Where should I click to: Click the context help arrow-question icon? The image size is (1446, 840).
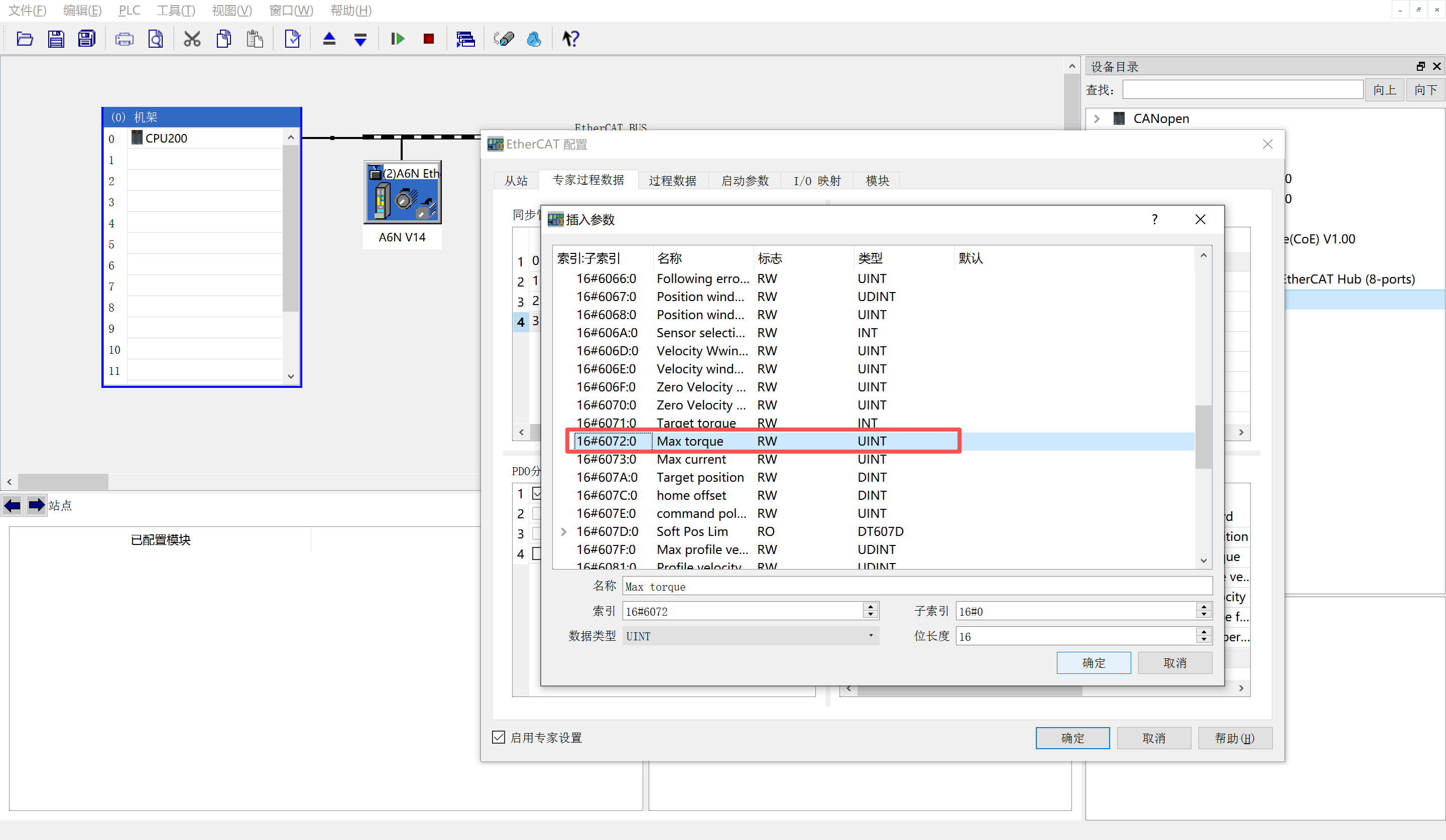570,39
